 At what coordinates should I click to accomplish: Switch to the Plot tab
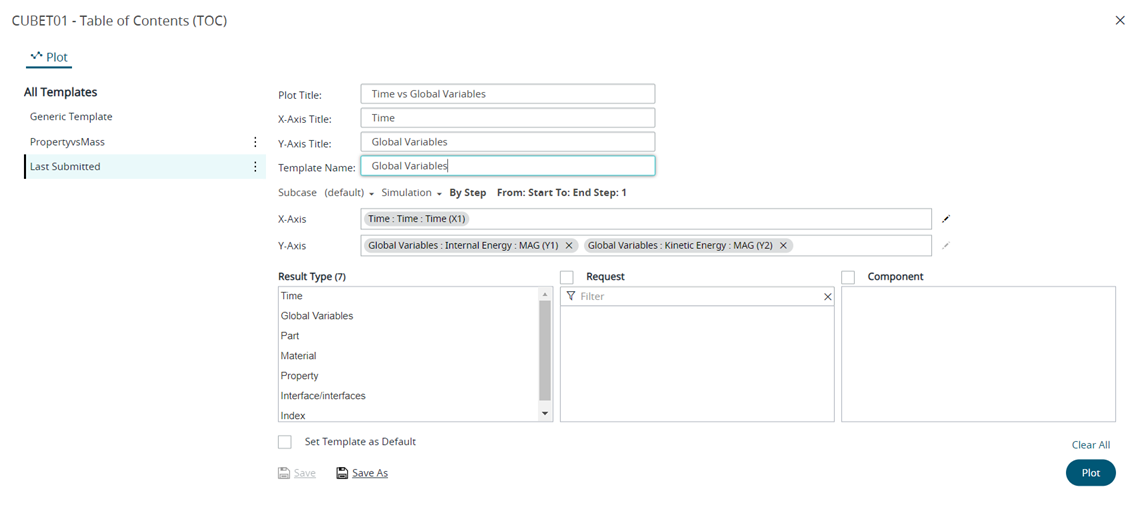coord(50,57)
